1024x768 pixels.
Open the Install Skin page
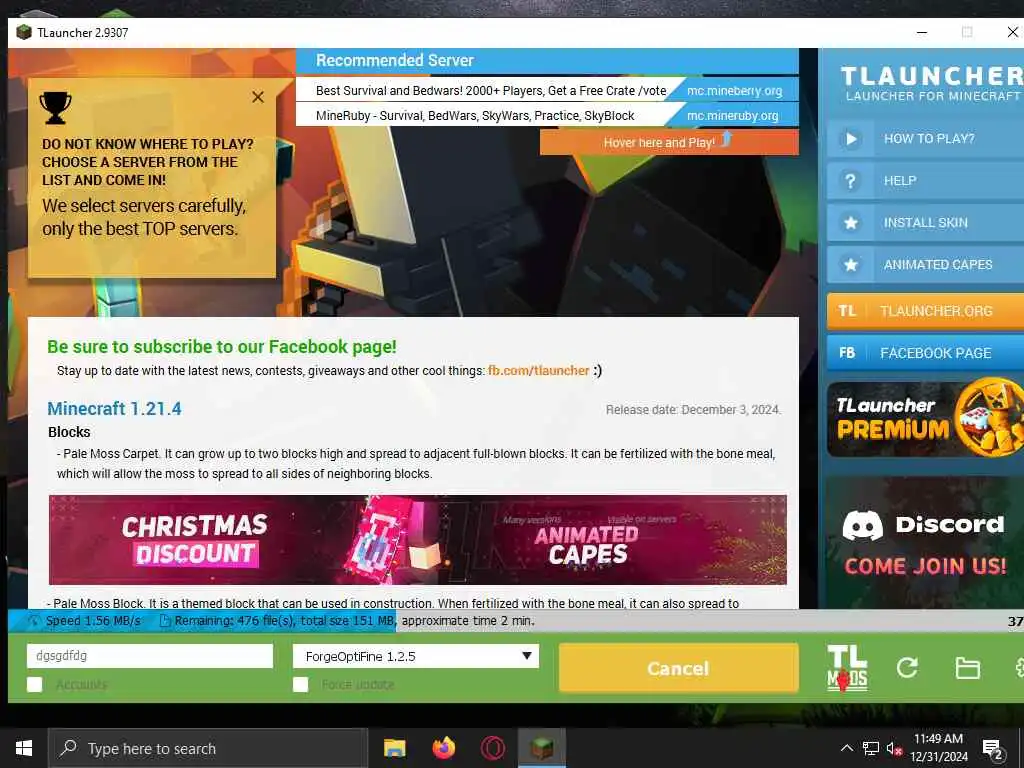(925, 223)
